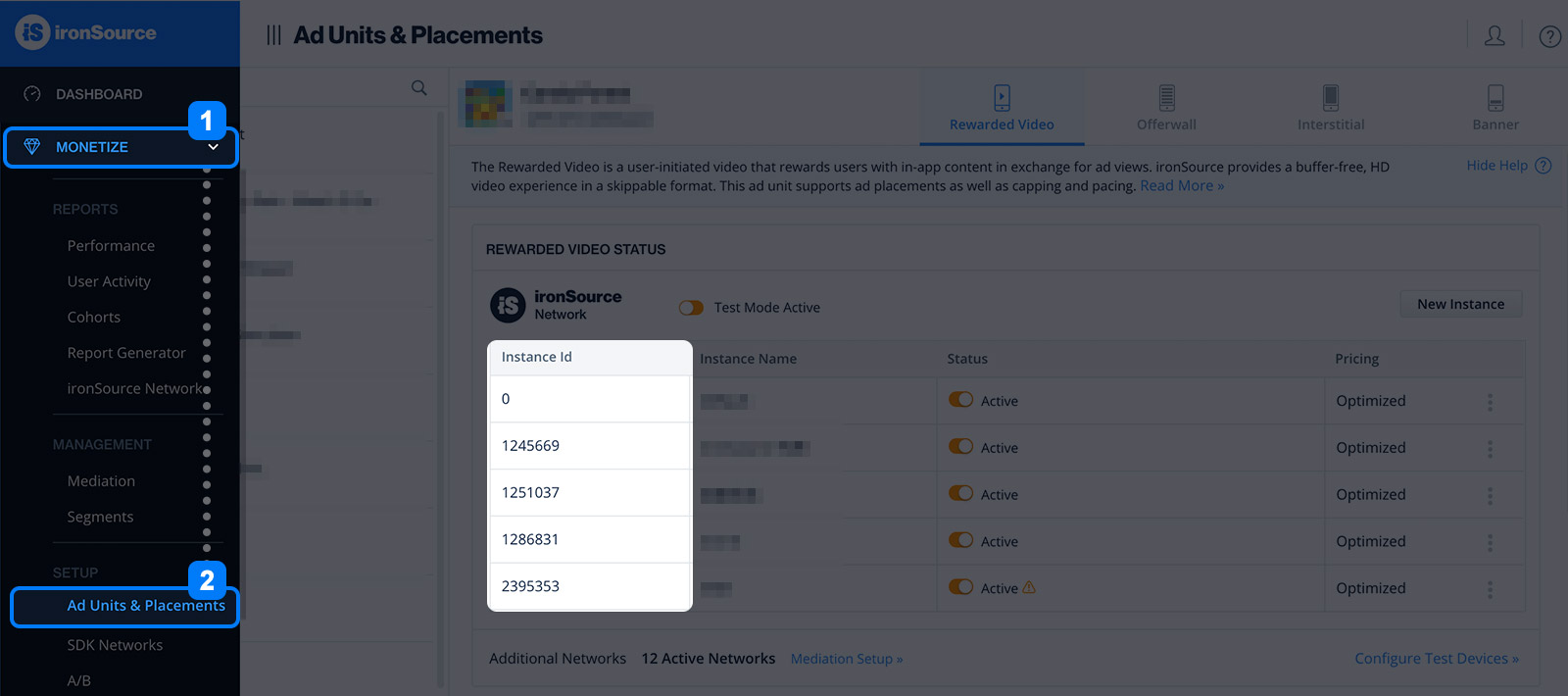Open the help question mark icon

pos(1549,36)
